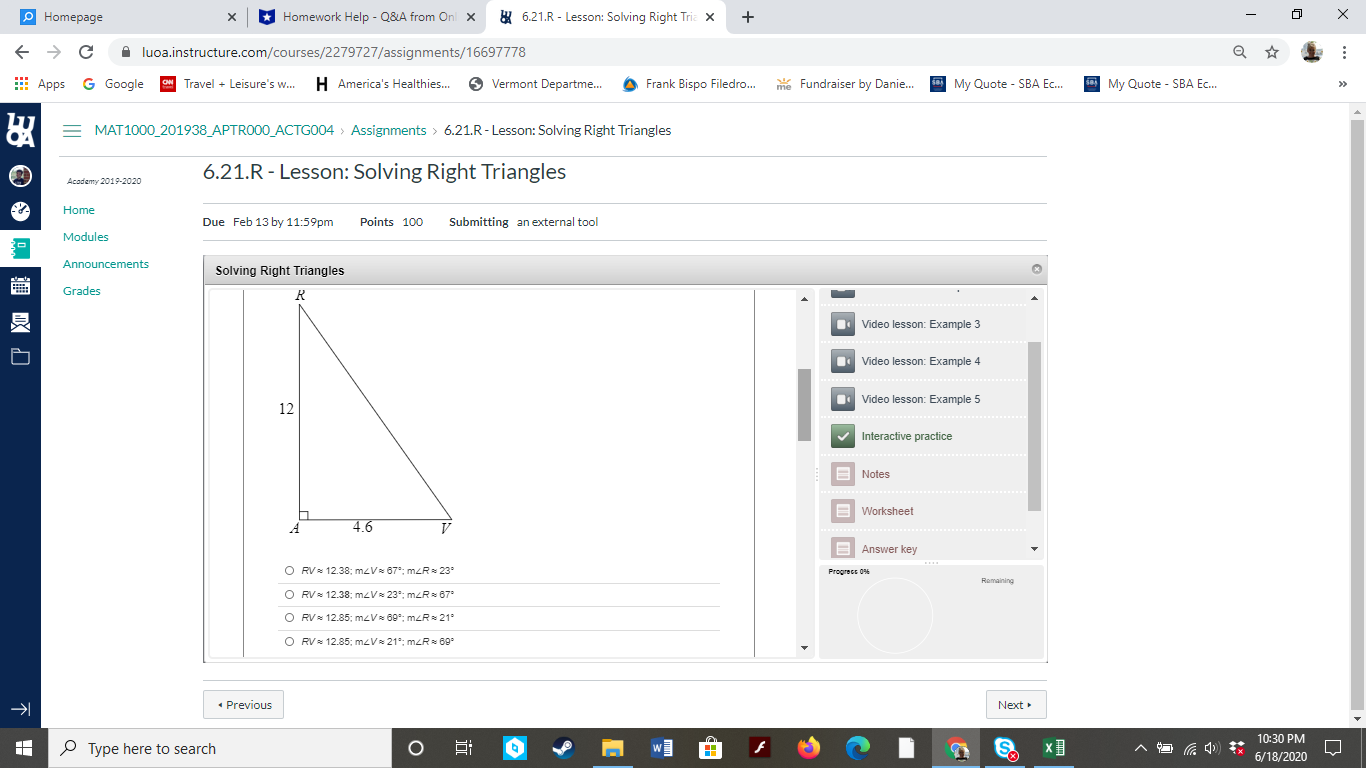Viewport: 1366px width, 768px height.
Task: Go back to the previous browser page
Action: (22, 52)
